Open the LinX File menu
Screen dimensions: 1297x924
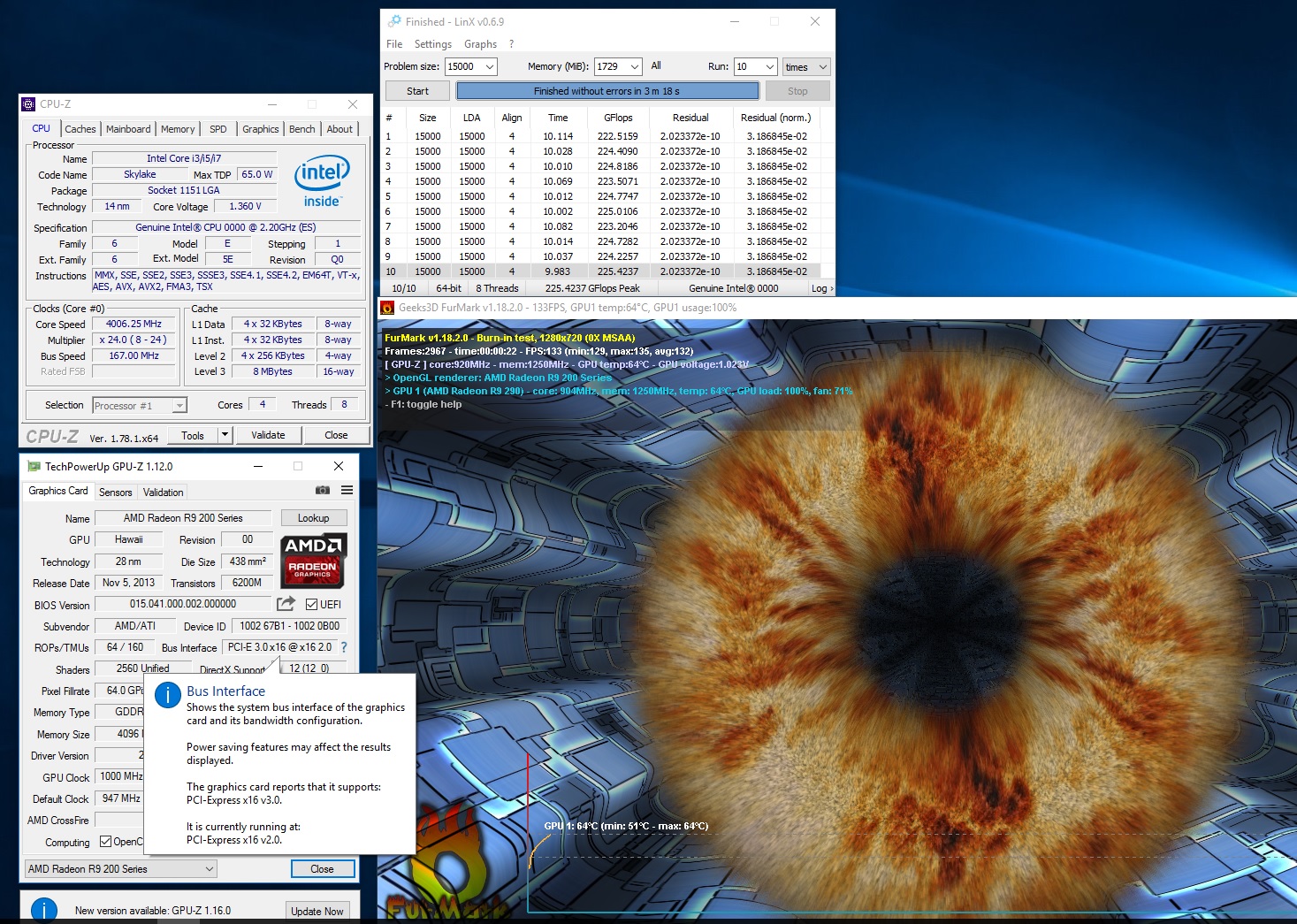click(394, 44)
